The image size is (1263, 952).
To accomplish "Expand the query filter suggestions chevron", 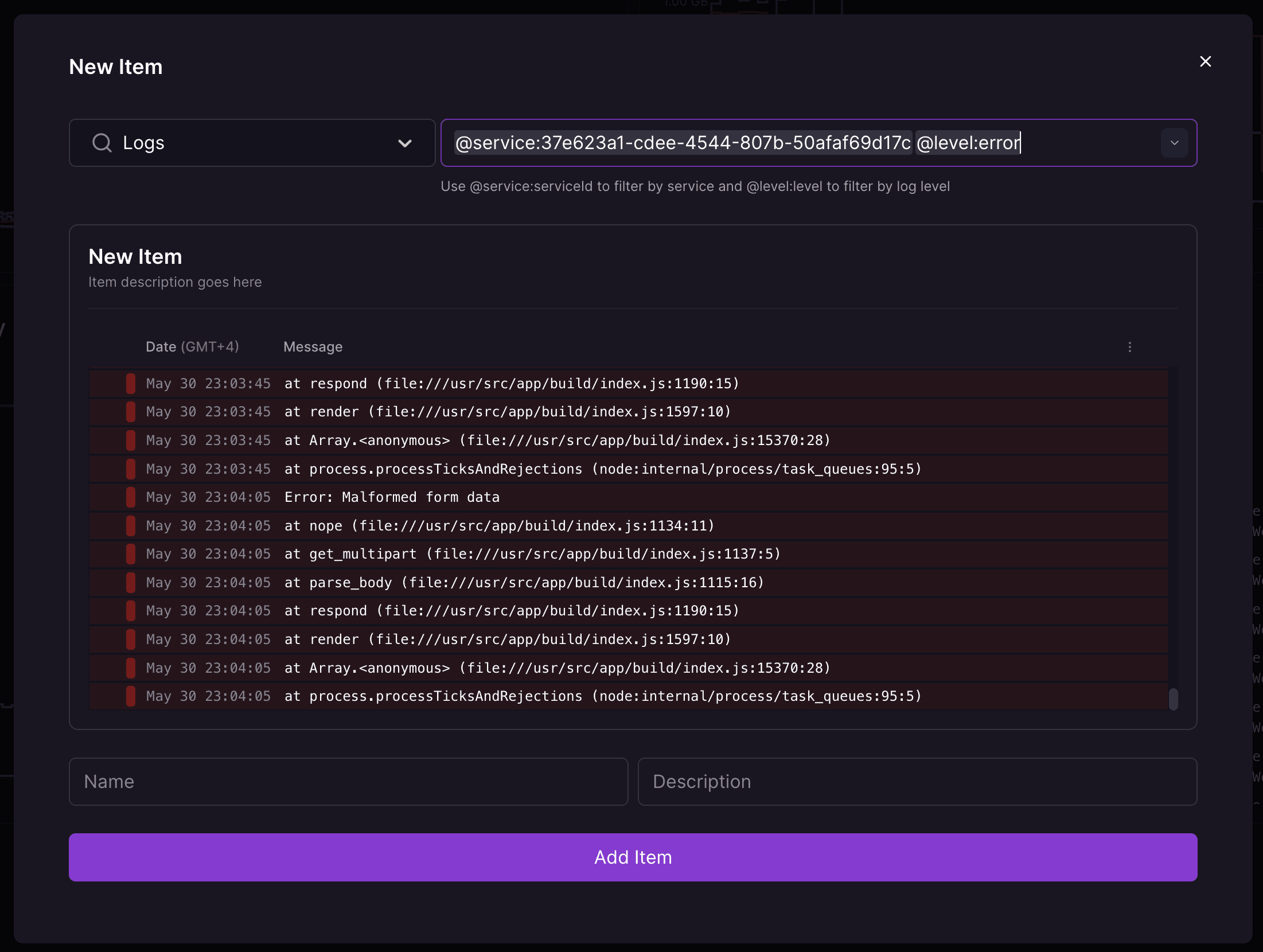I will [x=1174, y=143].
